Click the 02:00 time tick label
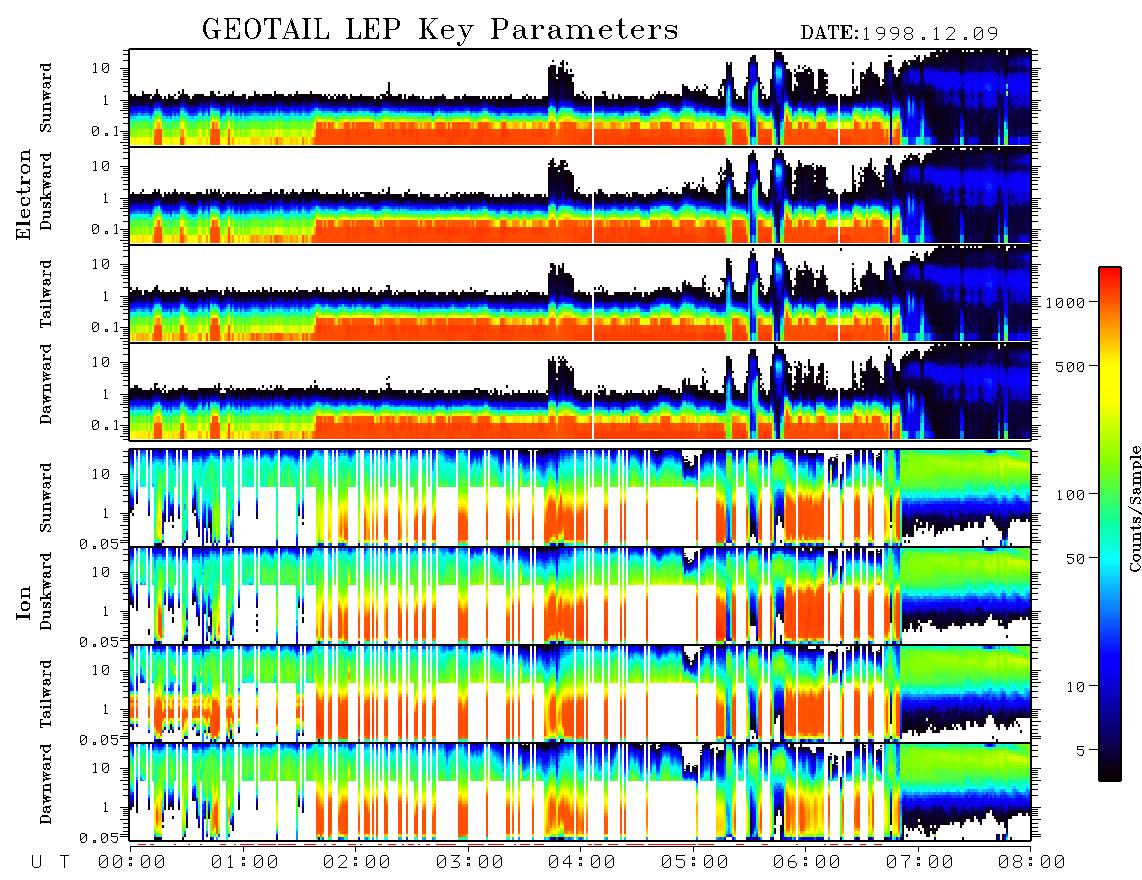This screenshot has height=880, width=1142. [x=357, y=862]
